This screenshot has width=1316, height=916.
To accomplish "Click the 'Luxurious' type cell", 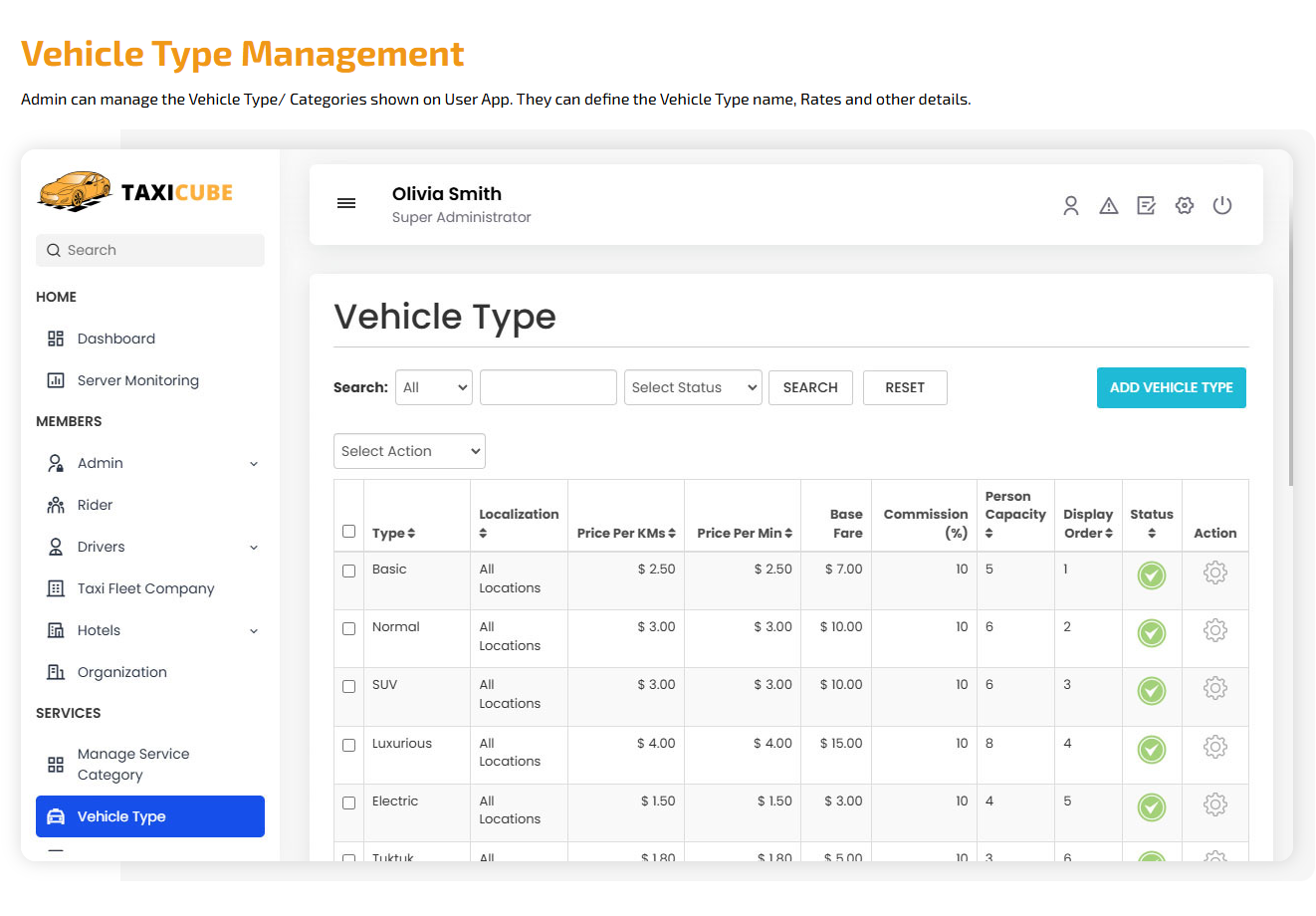I will coord(402,744).
